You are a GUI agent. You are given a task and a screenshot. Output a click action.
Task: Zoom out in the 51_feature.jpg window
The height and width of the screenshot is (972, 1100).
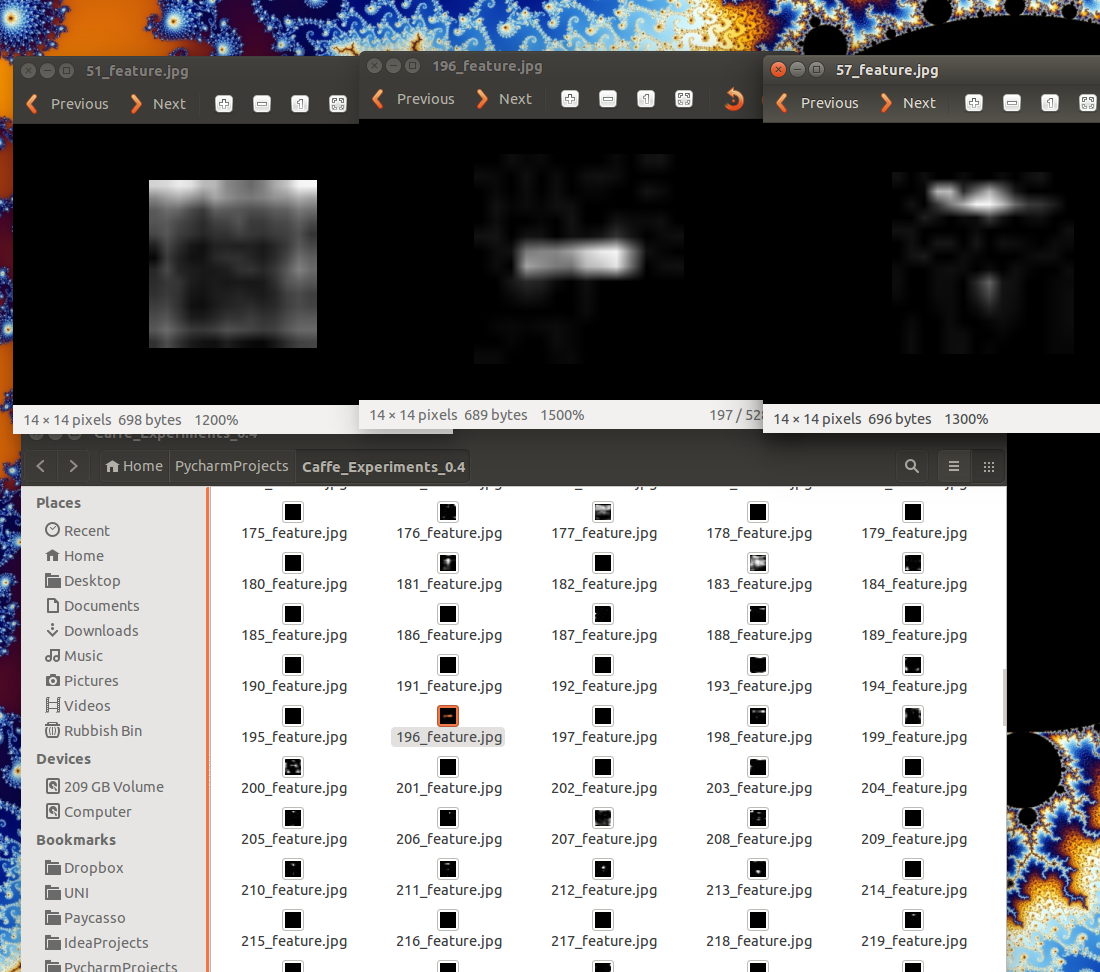coord(262,104)
